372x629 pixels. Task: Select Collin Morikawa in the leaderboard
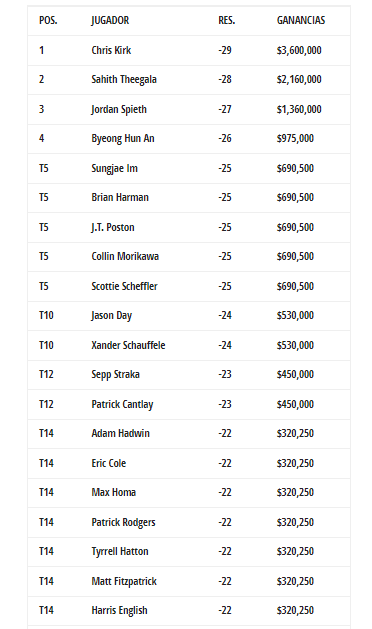point(125,256)
